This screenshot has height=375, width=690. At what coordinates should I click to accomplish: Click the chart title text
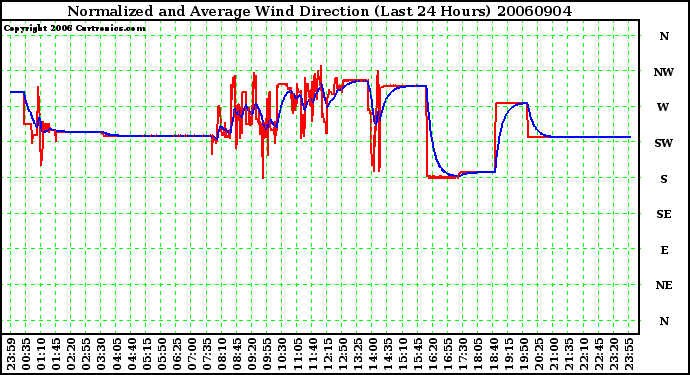point(319,11)
